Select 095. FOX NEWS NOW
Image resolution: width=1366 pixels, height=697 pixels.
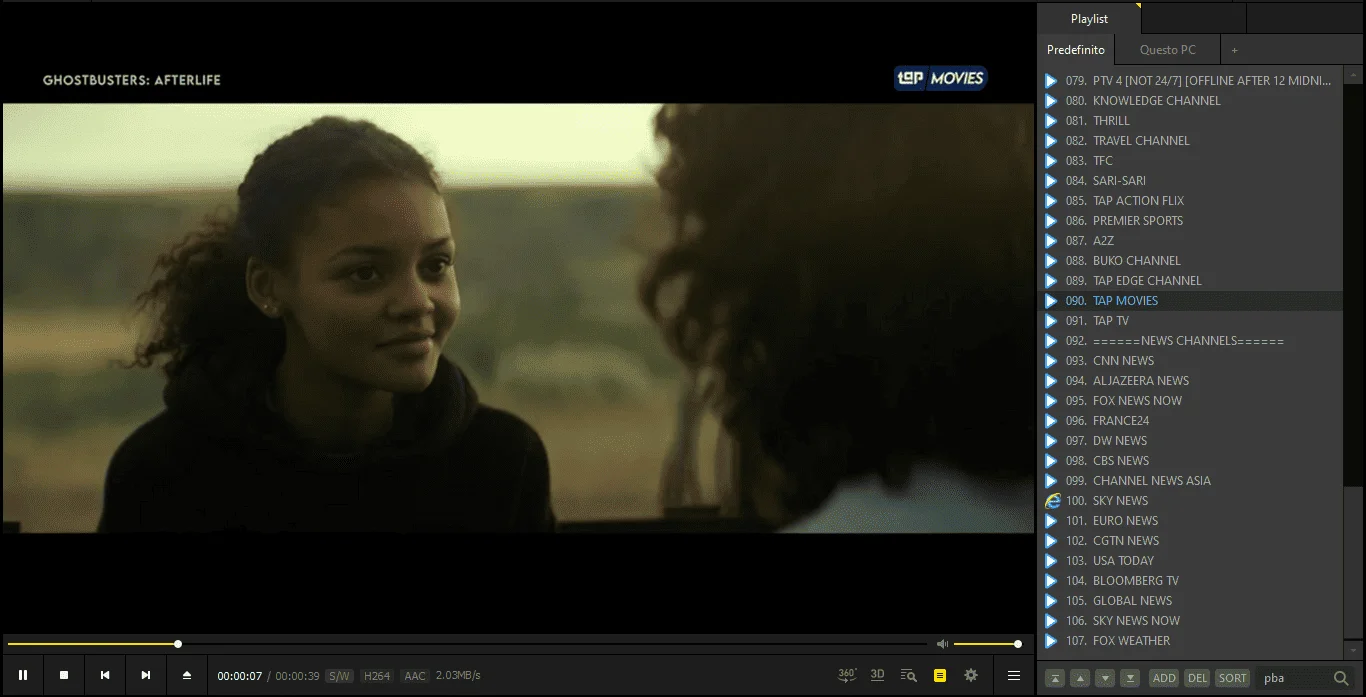click(1190, 401)
